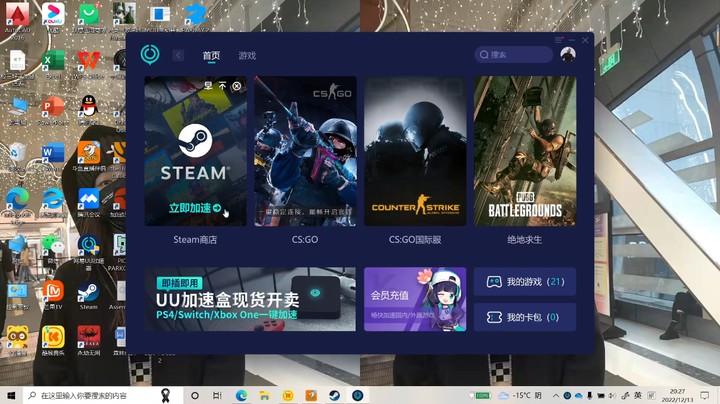This screenshot has height=404, width=720.
Task: Click the Steam商店 label
Action: pyautogui.click(x=195, y=240)
